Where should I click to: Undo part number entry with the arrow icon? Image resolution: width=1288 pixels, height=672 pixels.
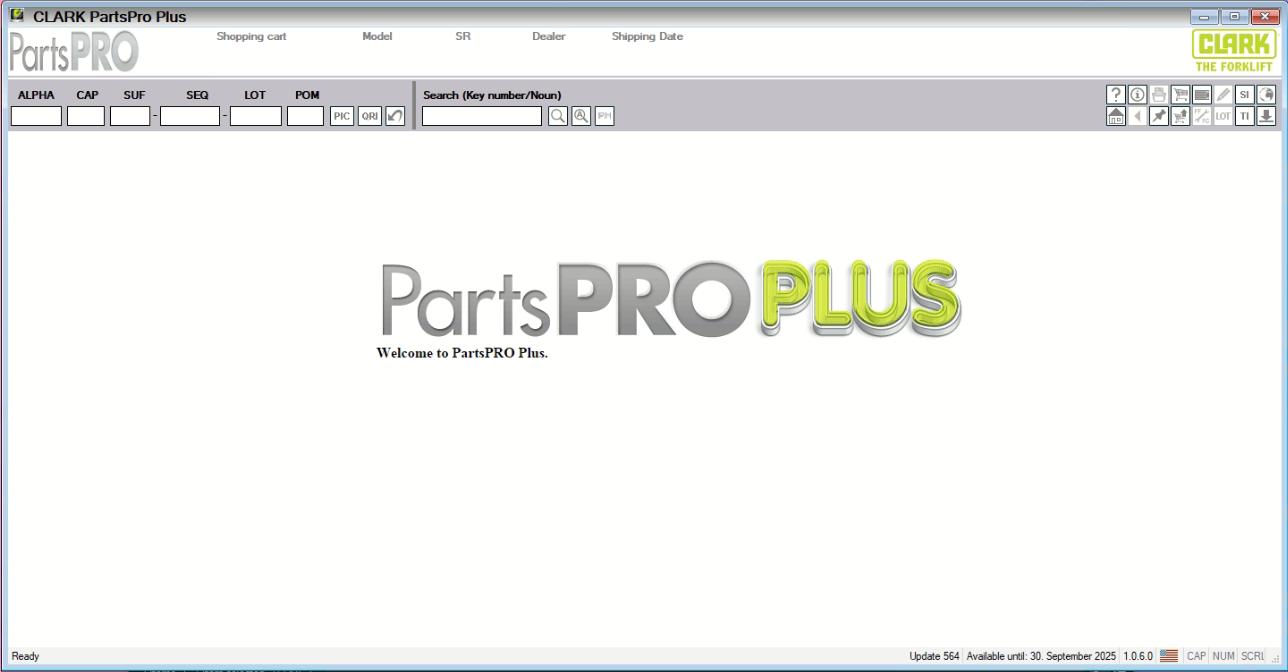coord(394,116)
